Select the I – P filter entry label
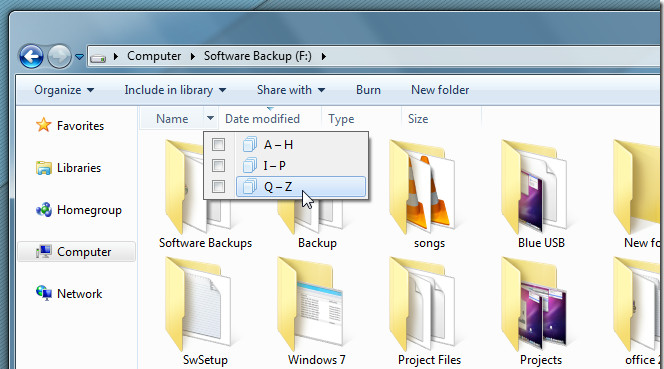Screen dimensions: 664x369 point(274,166)
